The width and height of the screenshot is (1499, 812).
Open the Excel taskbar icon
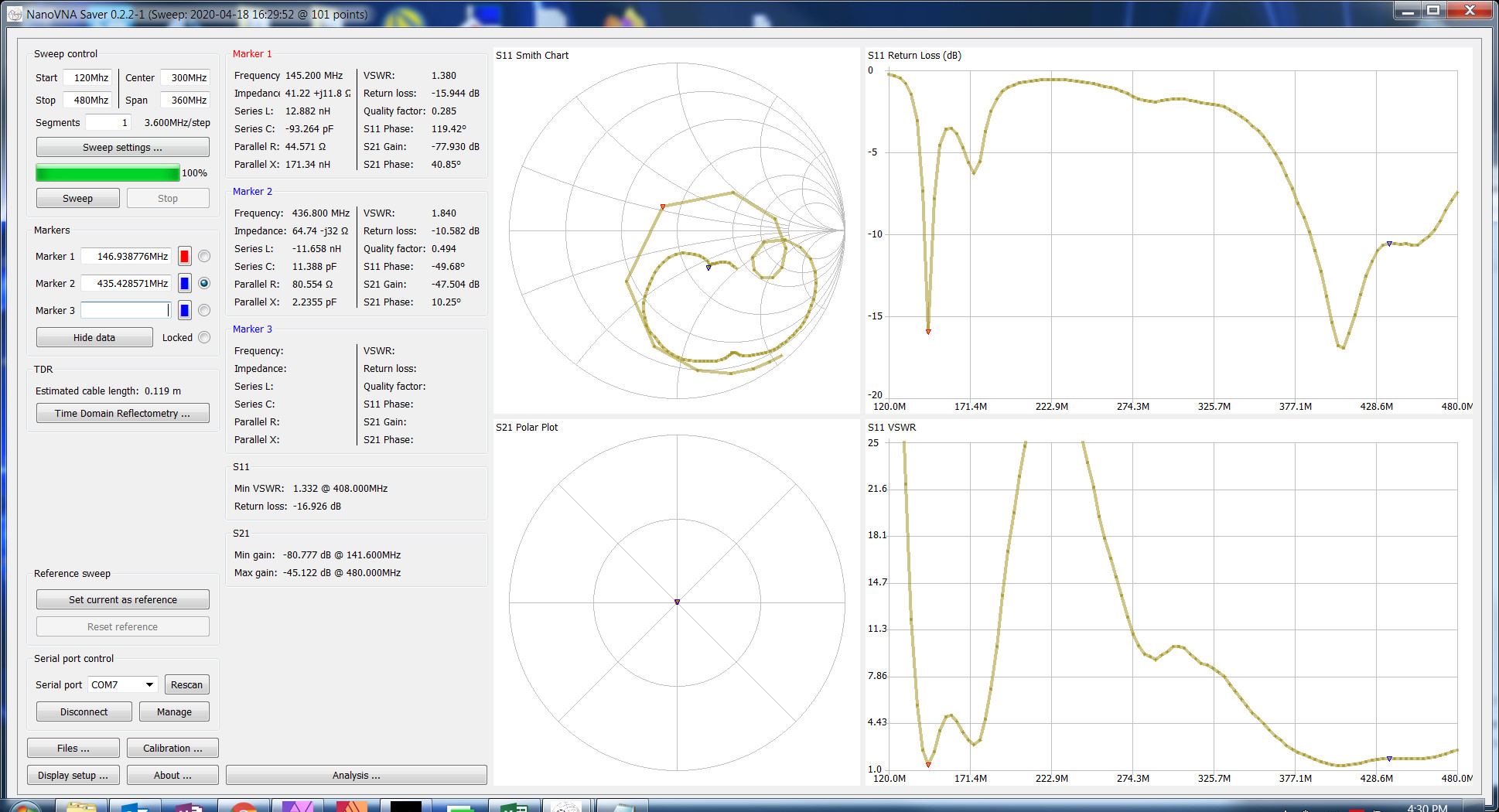point(513,807)
